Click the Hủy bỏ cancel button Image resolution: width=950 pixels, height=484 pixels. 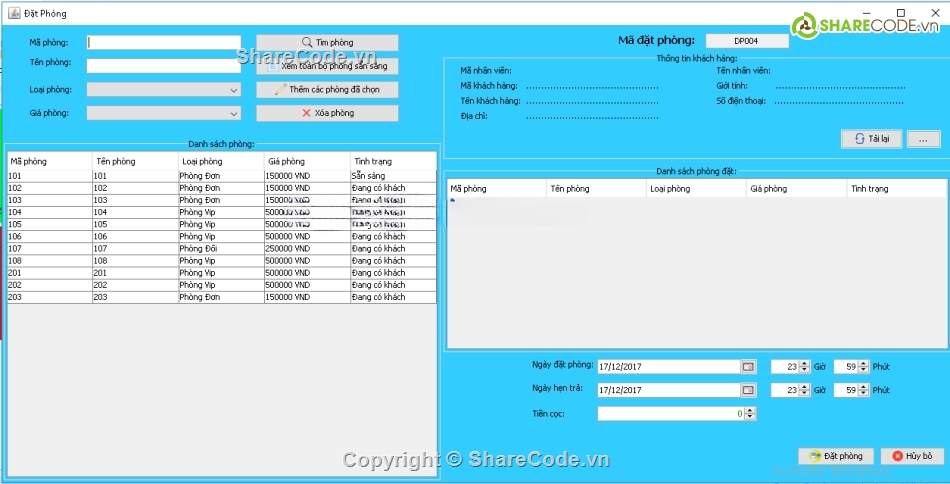(912, 456)
